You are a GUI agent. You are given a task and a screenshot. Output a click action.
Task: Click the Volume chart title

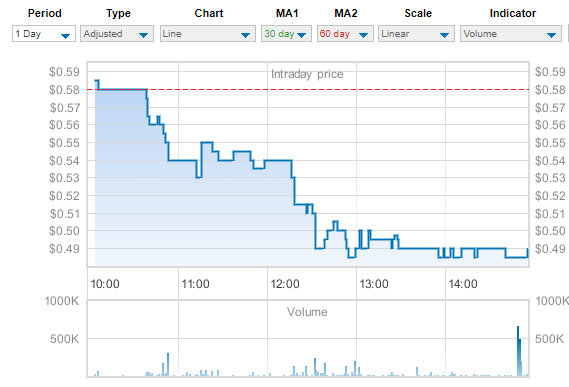pos(307,312)
